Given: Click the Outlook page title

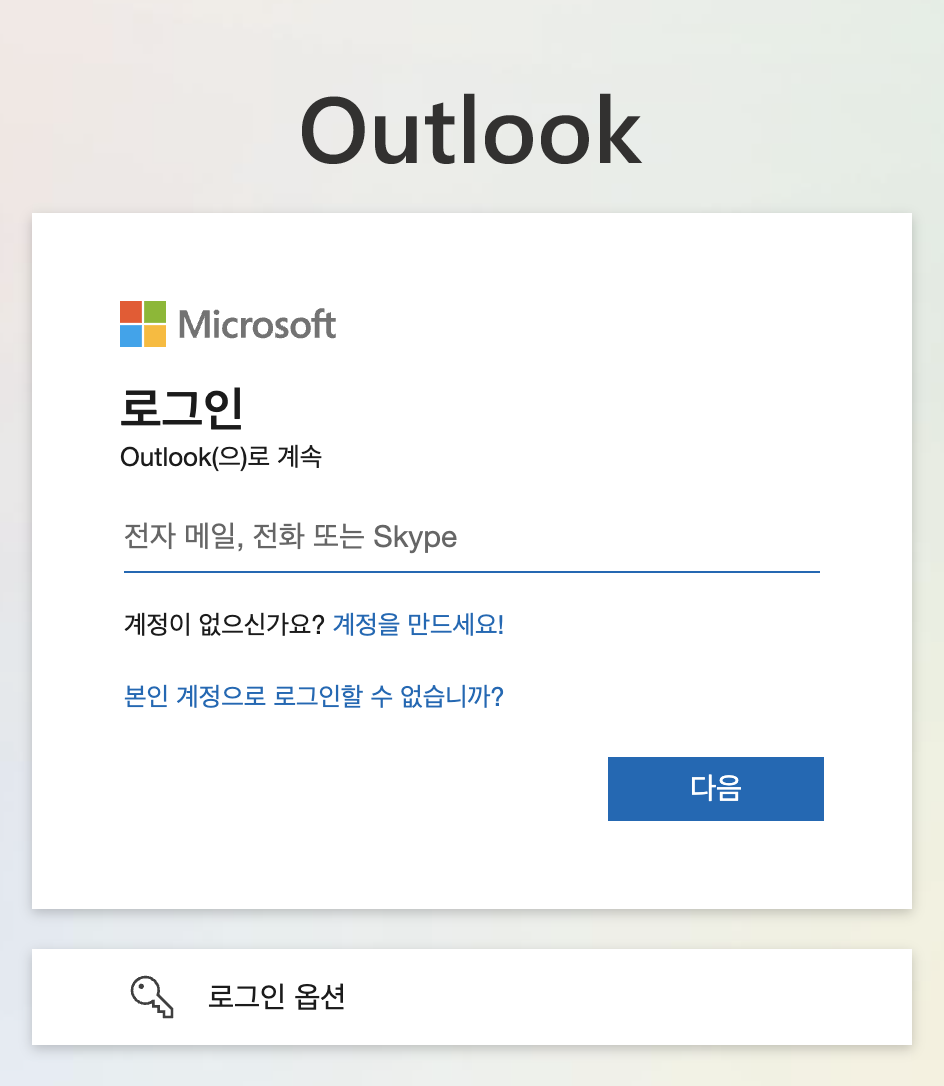Looking at the screenshot, I should pyautogui.click(x=471, y=130).
